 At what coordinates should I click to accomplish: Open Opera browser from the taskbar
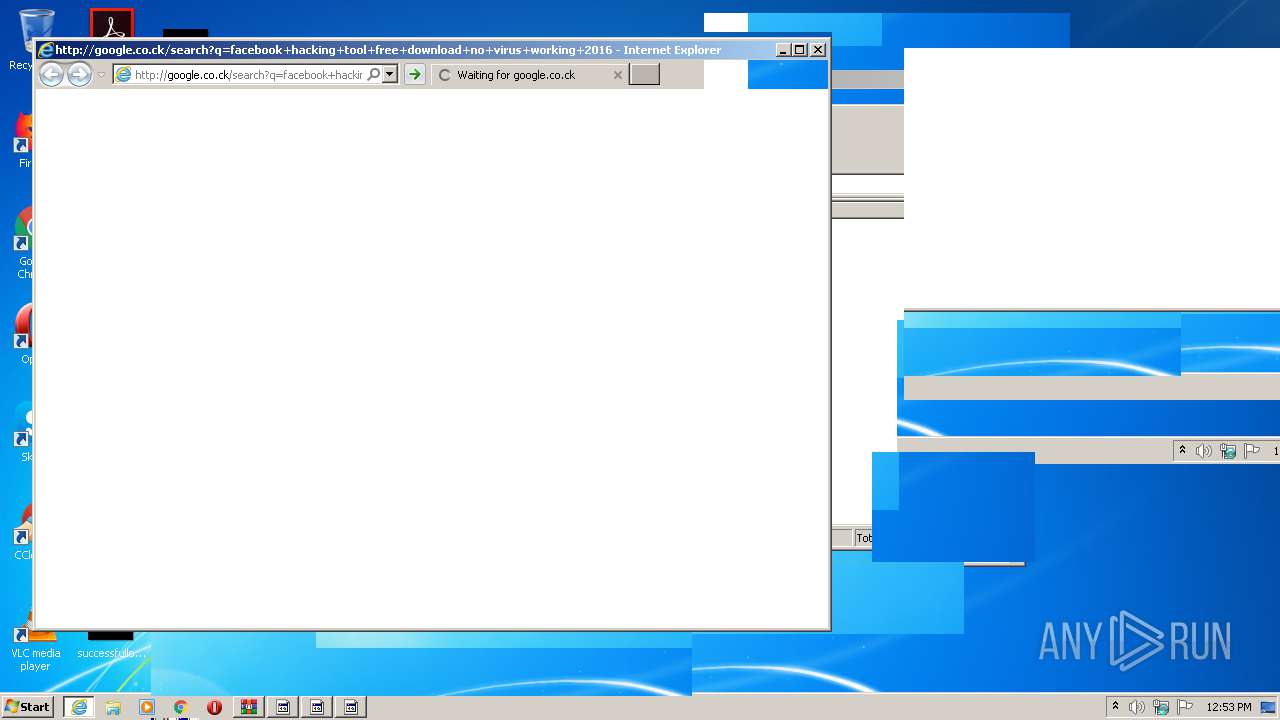[x=215, y=707]
